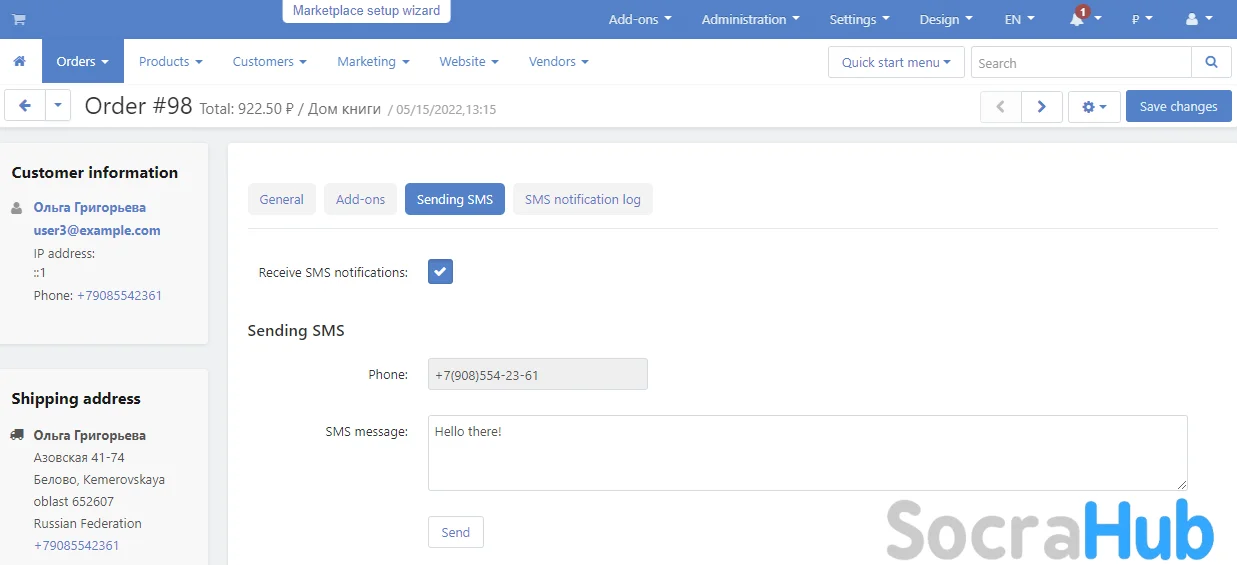Expand the Quick start menu dropdown

pyautogui.click(x=896, y=62)
